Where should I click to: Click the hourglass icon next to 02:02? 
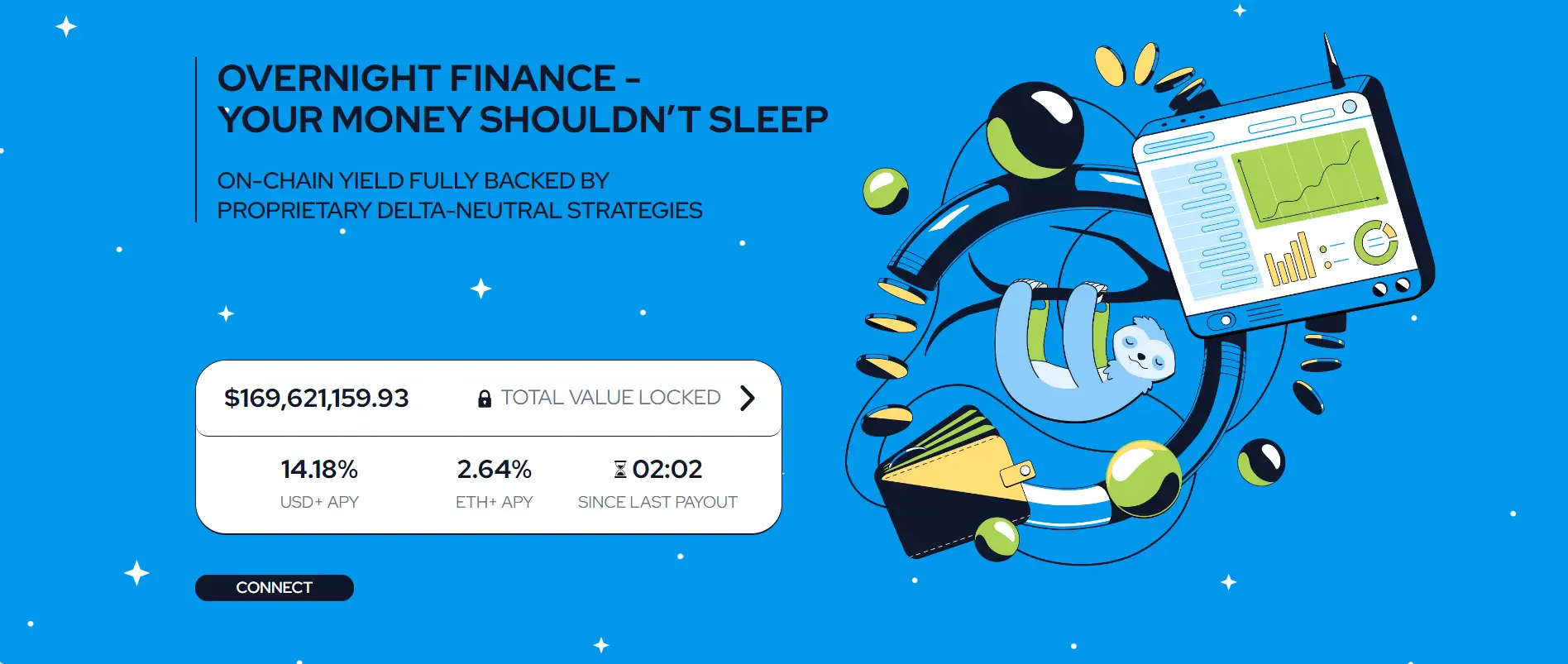pyautogui.click(x=620, y=470)
